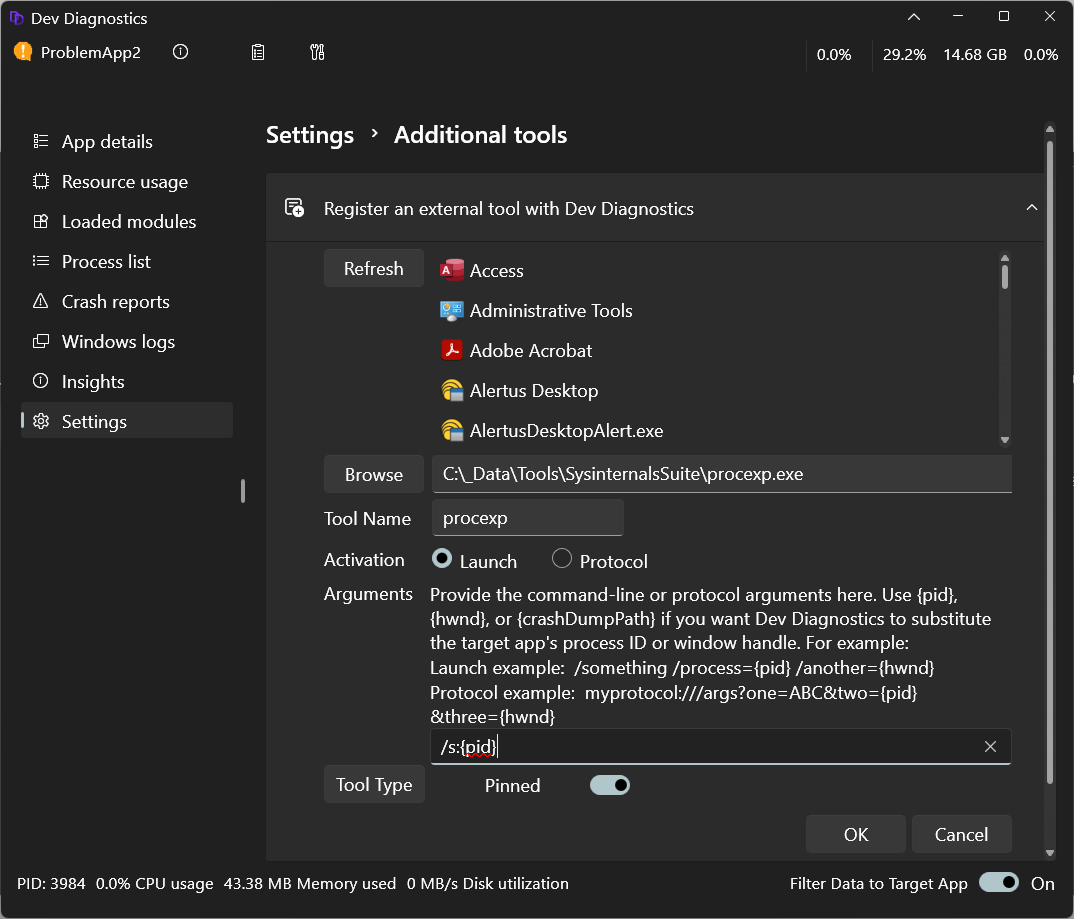Click the AlertusDesktopAlert.exe icon
Image resolution: width=1074 pixels, height=919 pixels.
(x=451, y=430)
